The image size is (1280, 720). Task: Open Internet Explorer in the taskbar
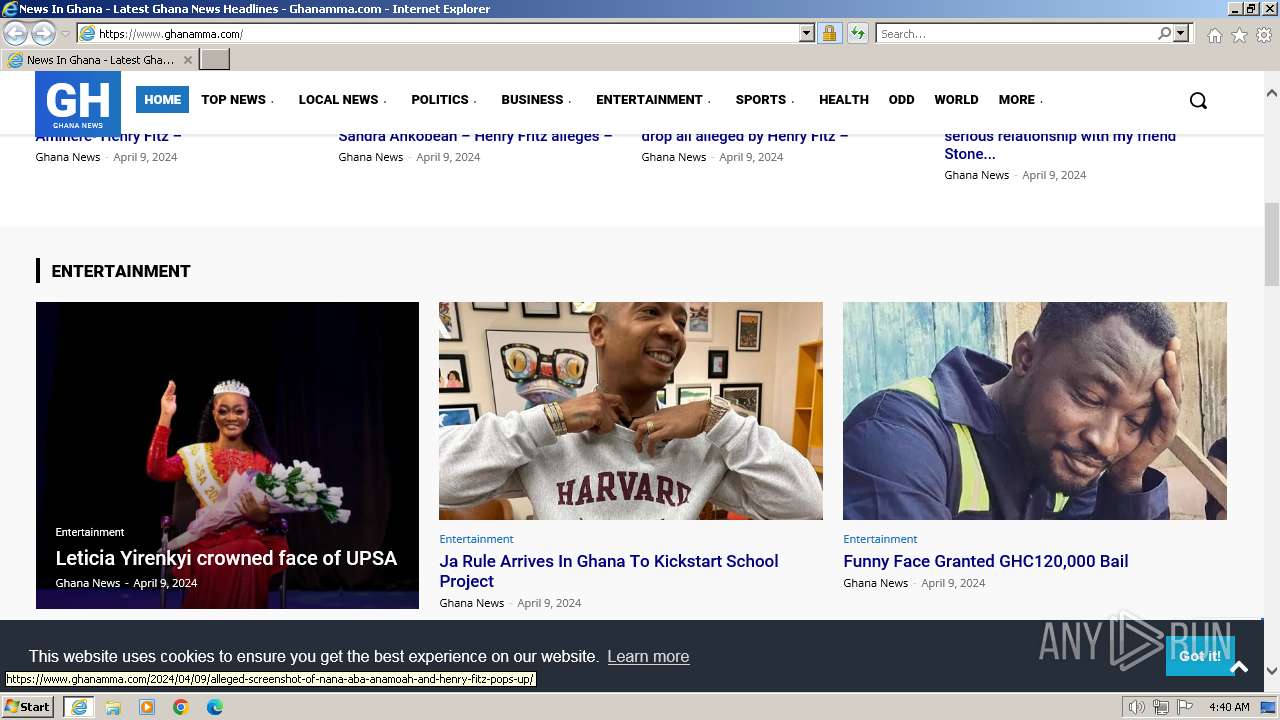point(79,707)
